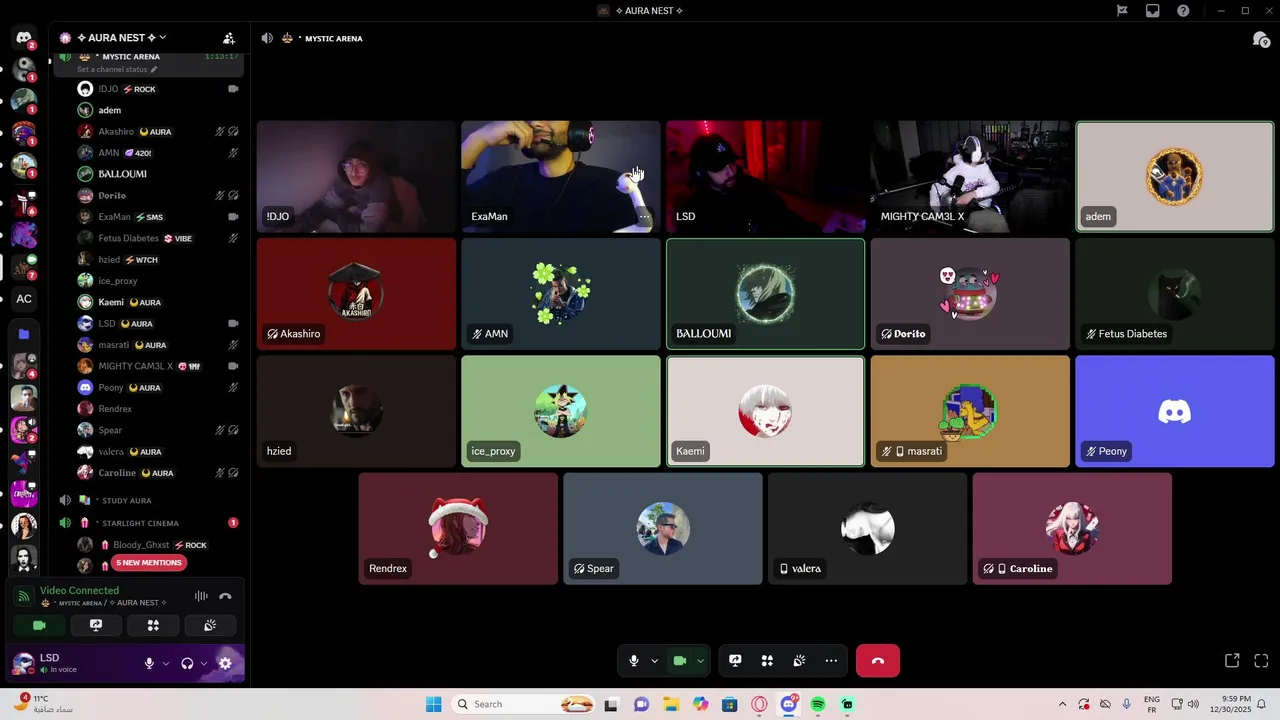The image size is (1280, 720).
Task: Select the adem participant tile
Action: click(1175, 177)
